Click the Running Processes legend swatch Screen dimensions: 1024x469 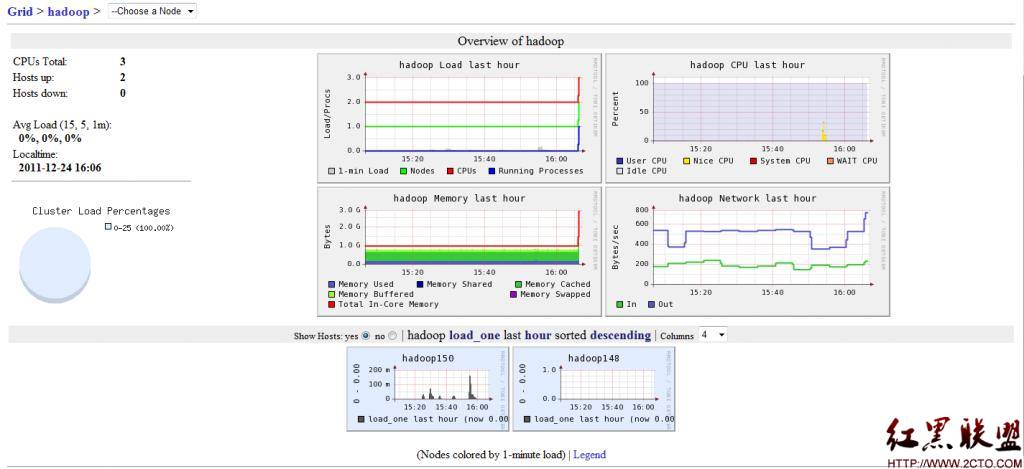491,171
